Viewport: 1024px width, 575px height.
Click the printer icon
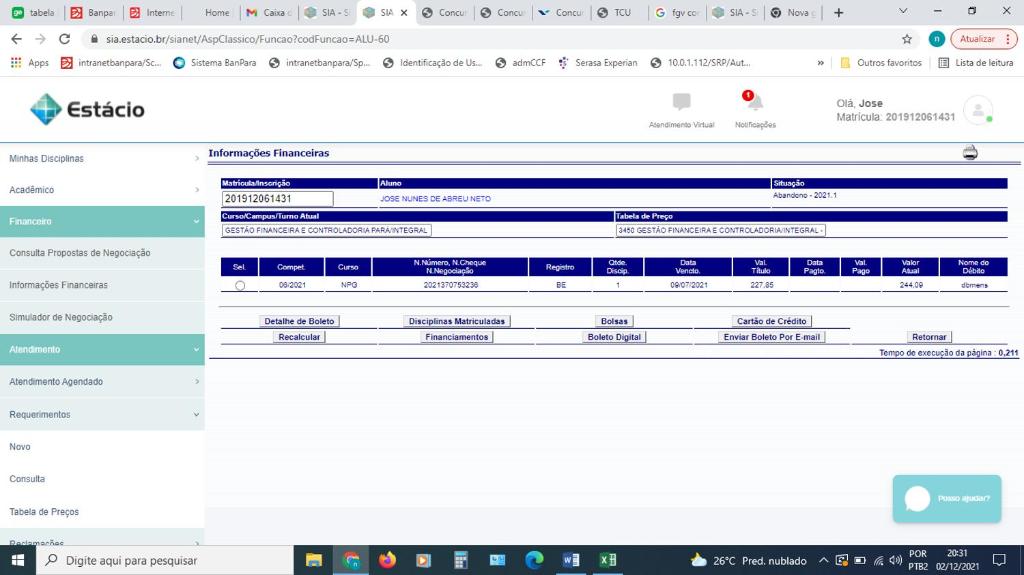click(x=969, y=153)
